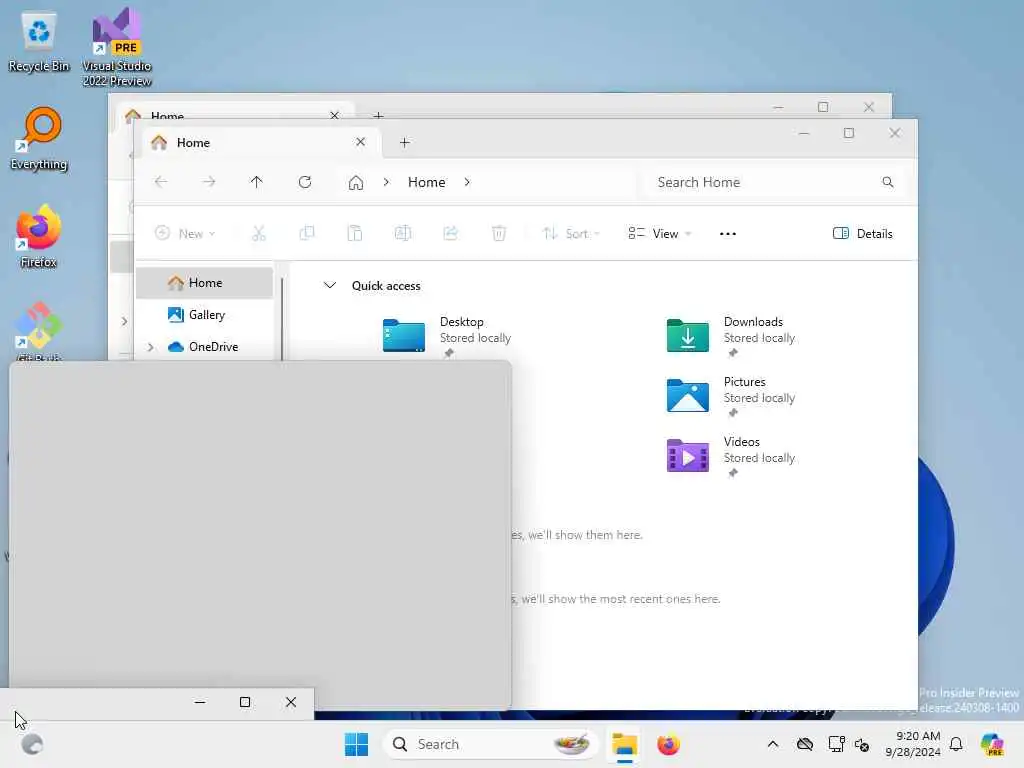Minimize the small gray window

point(200,702)
